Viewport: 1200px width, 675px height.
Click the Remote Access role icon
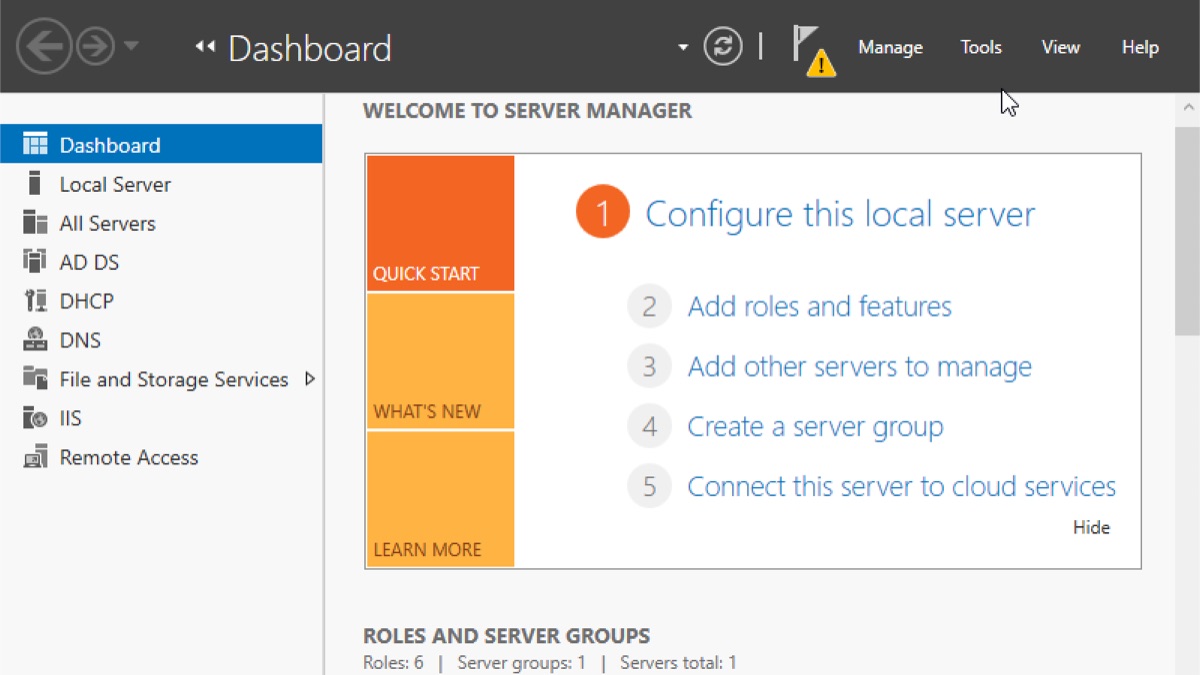pyautogui.click(x=35, y=457)
